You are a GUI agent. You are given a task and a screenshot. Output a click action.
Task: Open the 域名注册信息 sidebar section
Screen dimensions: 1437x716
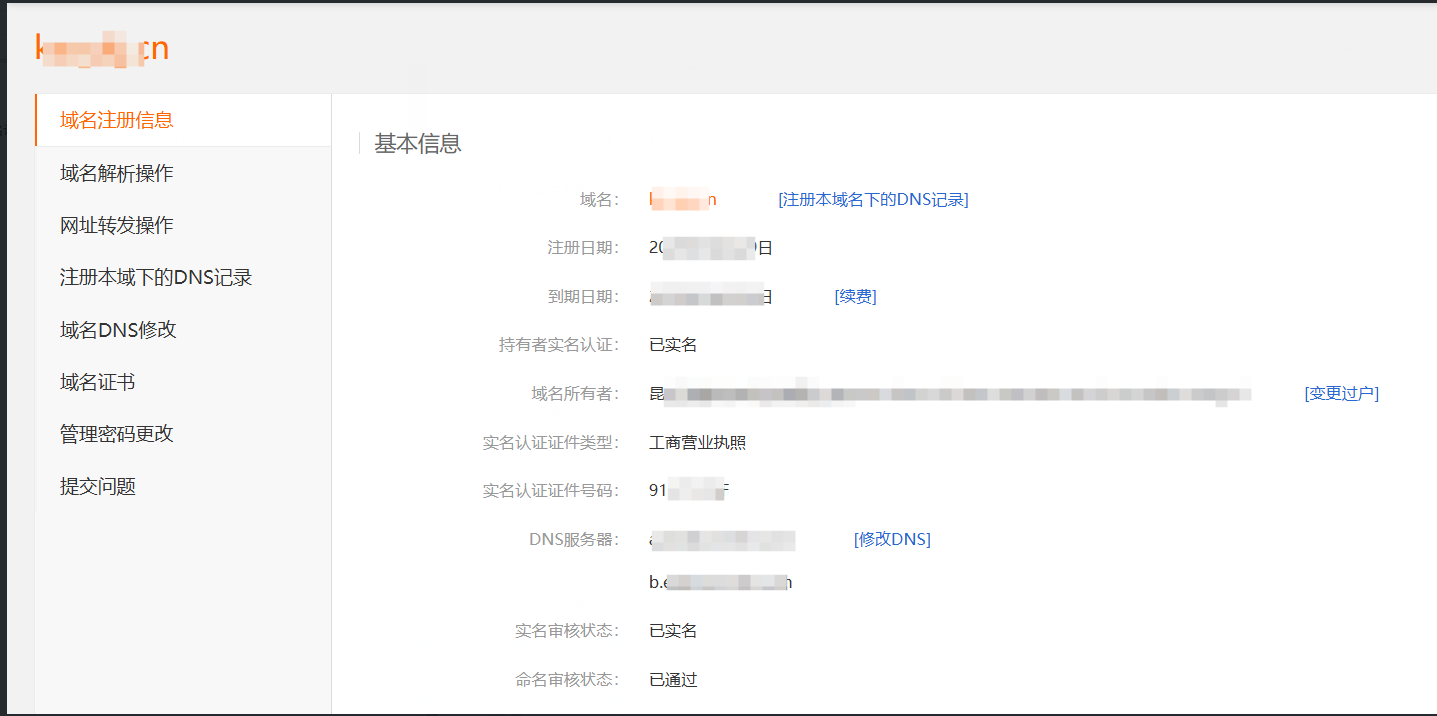[x=117, y=120]
